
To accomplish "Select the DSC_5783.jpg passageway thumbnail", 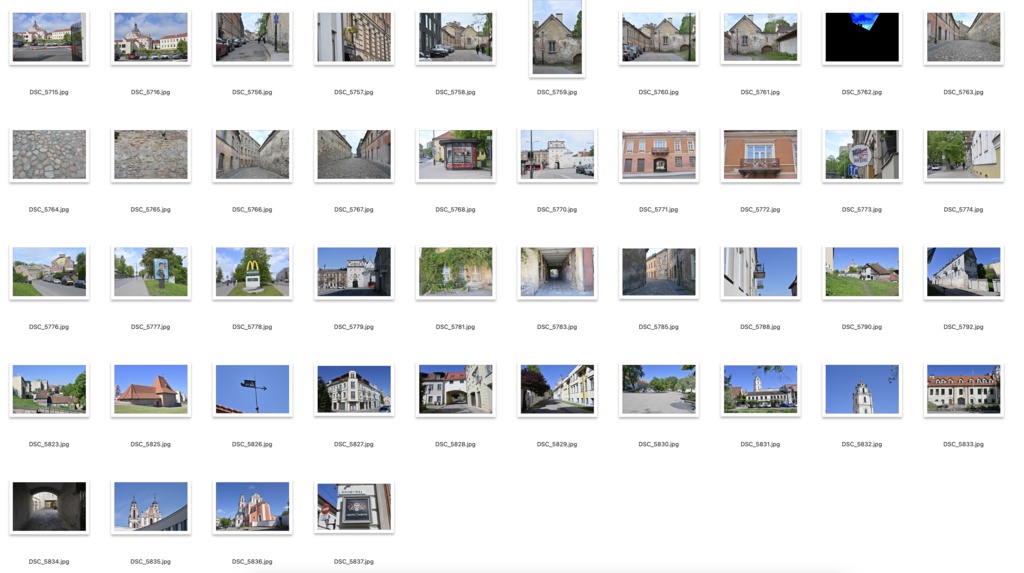I will pyautogui.click(x=557, y=272).
